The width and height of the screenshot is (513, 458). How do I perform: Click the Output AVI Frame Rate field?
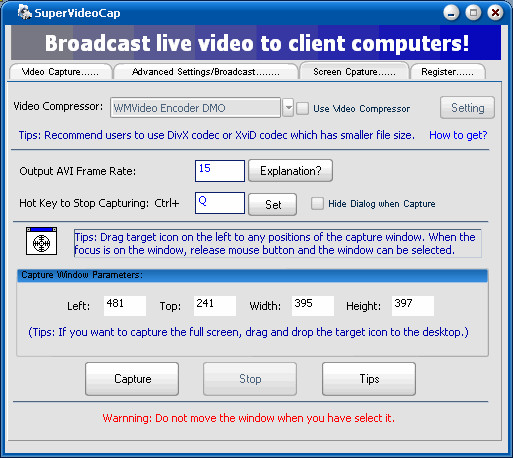pyautogui.click(x=220, y=171)
